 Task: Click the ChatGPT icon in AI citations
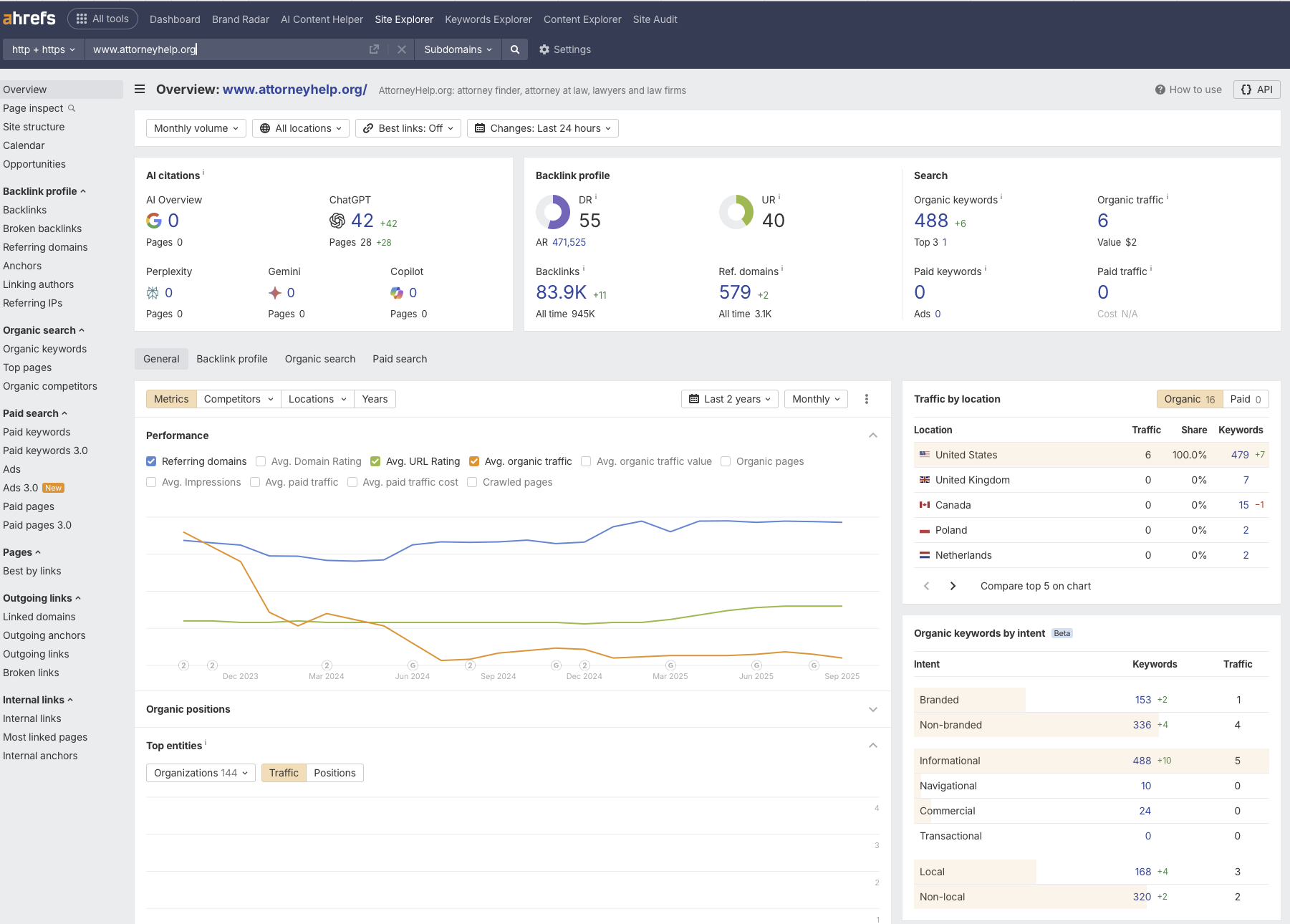pos(336,221)
